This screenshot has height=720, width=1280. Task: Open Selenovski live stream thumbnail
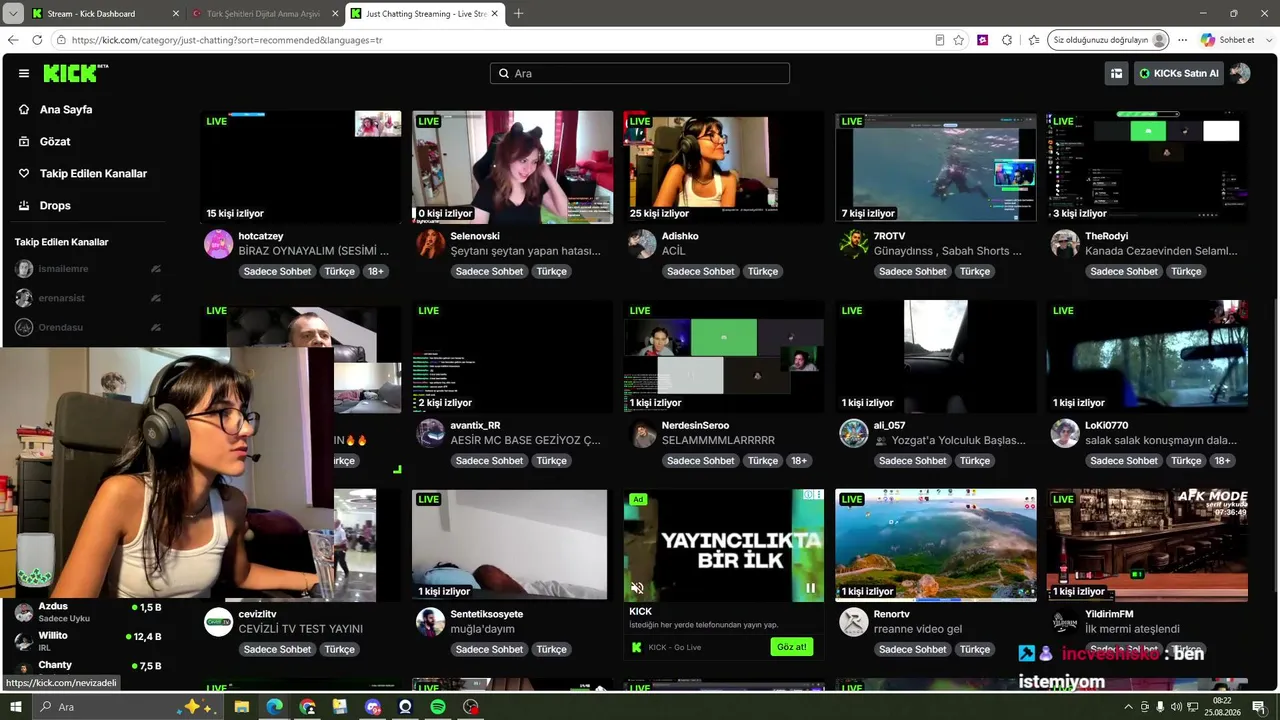(x=512, y=167)
